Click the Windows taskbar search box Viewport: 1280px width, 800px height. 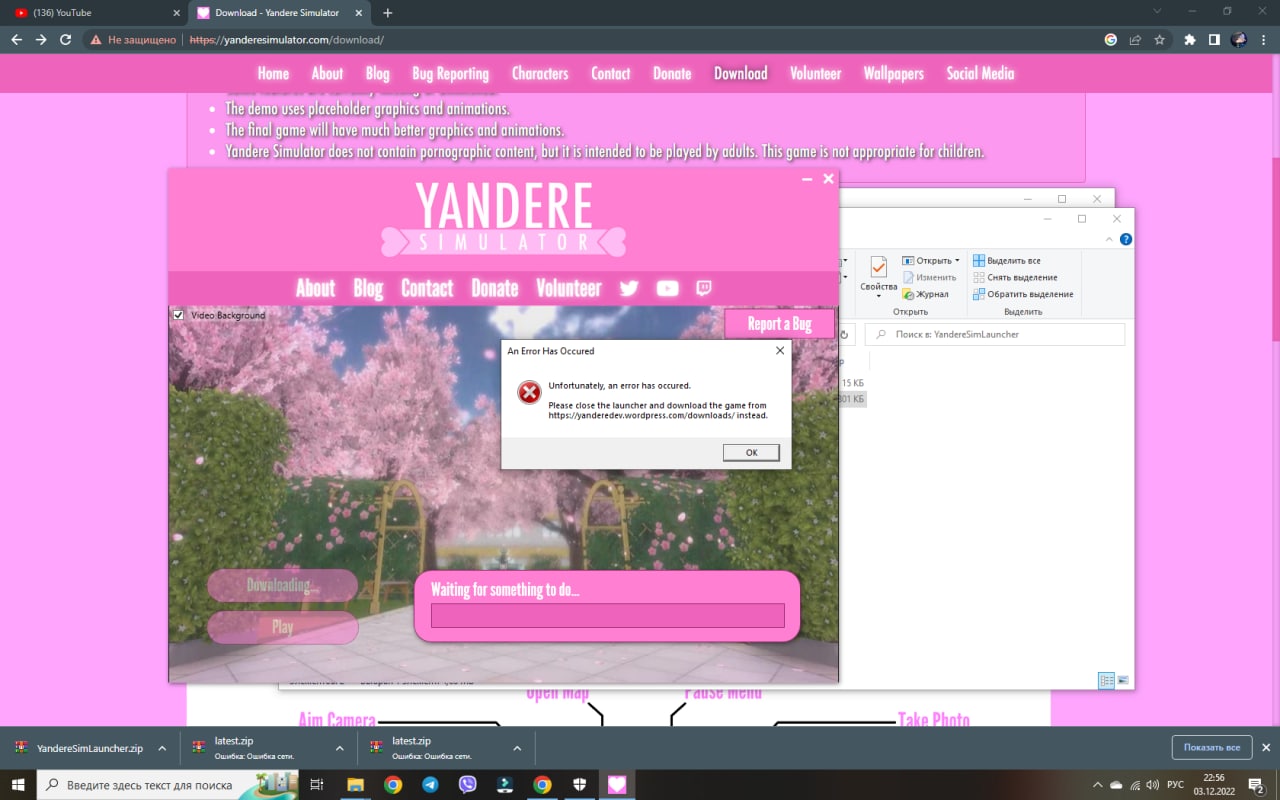(168, 785)
